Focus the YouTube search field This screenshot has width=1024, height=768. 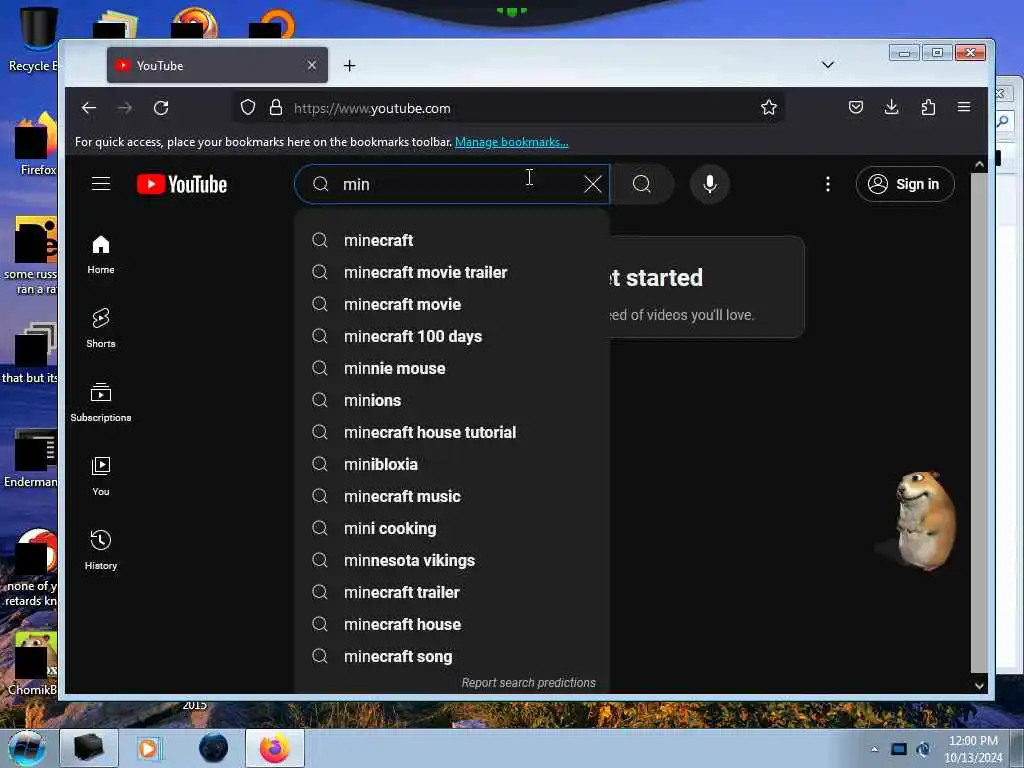click(x=452, y=184)
